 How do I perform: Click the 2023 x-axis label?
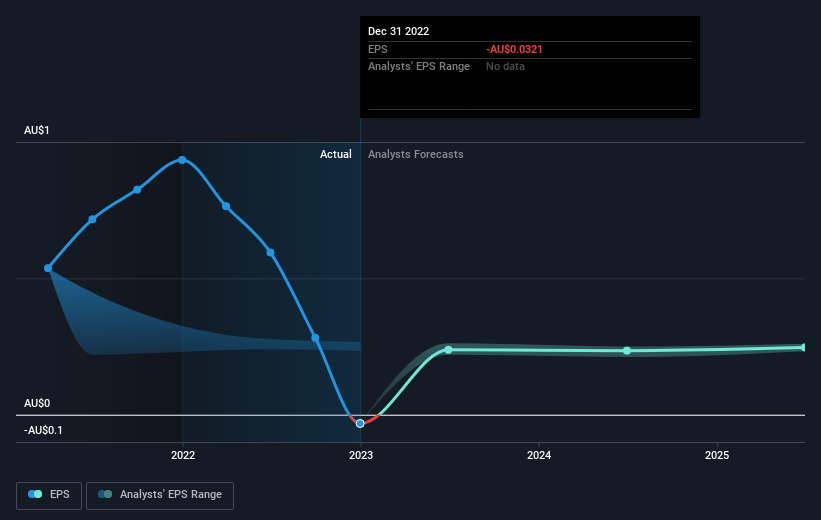(x=361, y=455)
